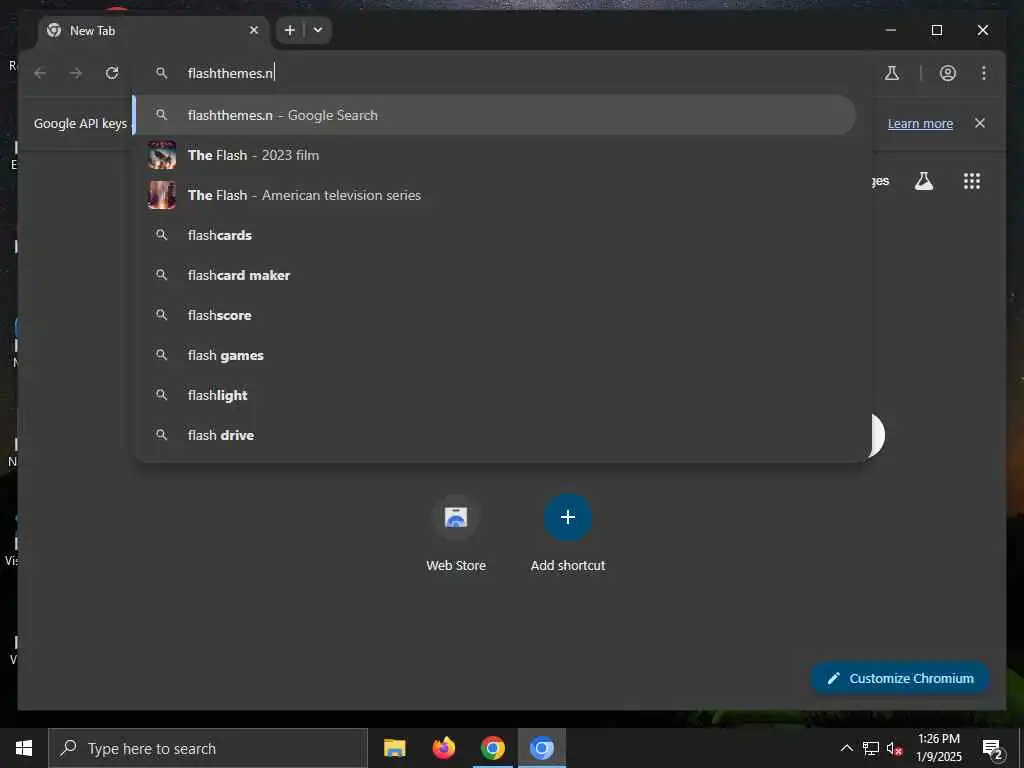Open the Learn more link
This screenshot has height=768, width=1024.
[920, 123]
